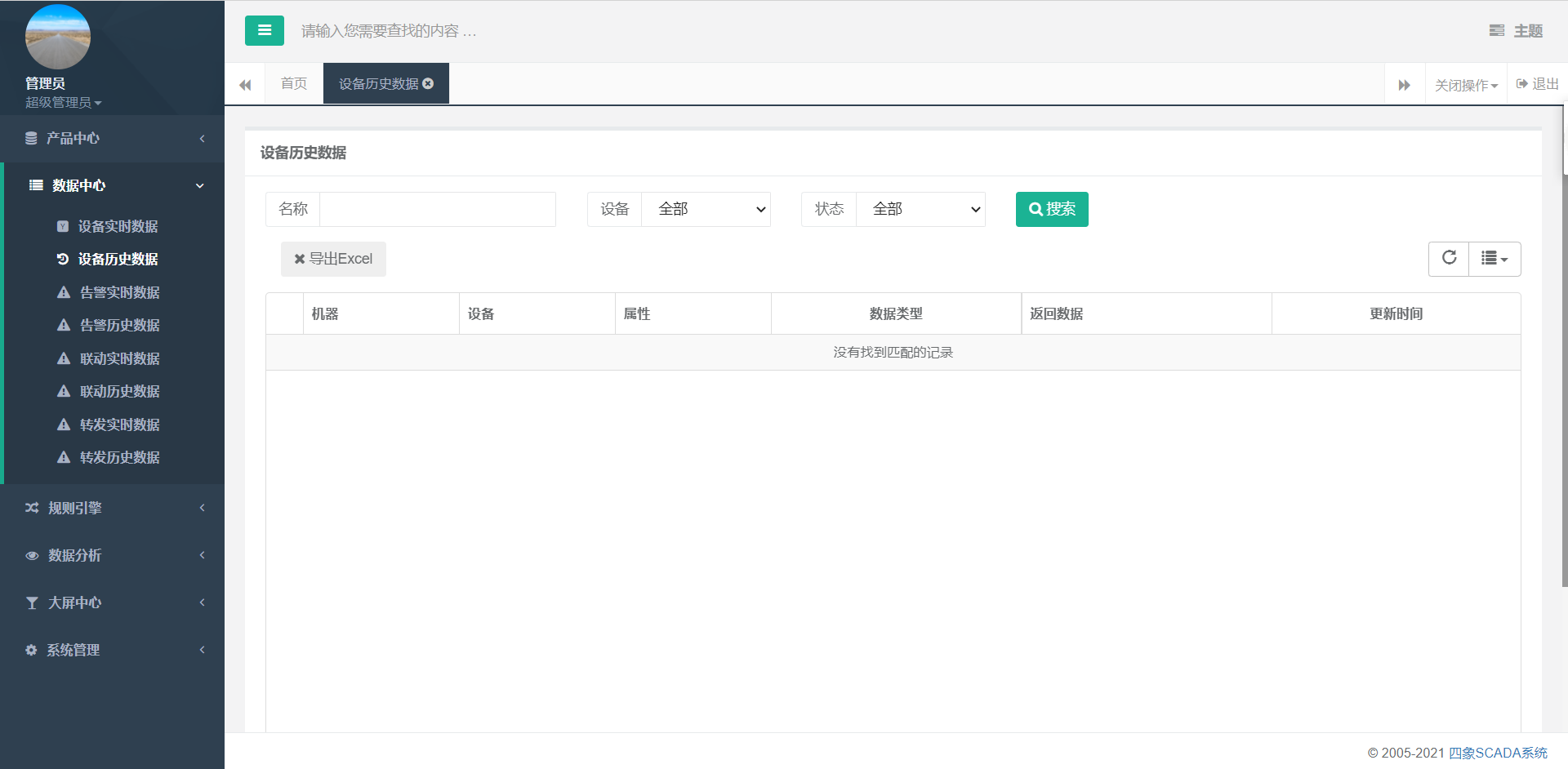Open the 设备 filter dropdown
Image resolution: width=1568 pixels, height=769 pixels.
point(706,209)
